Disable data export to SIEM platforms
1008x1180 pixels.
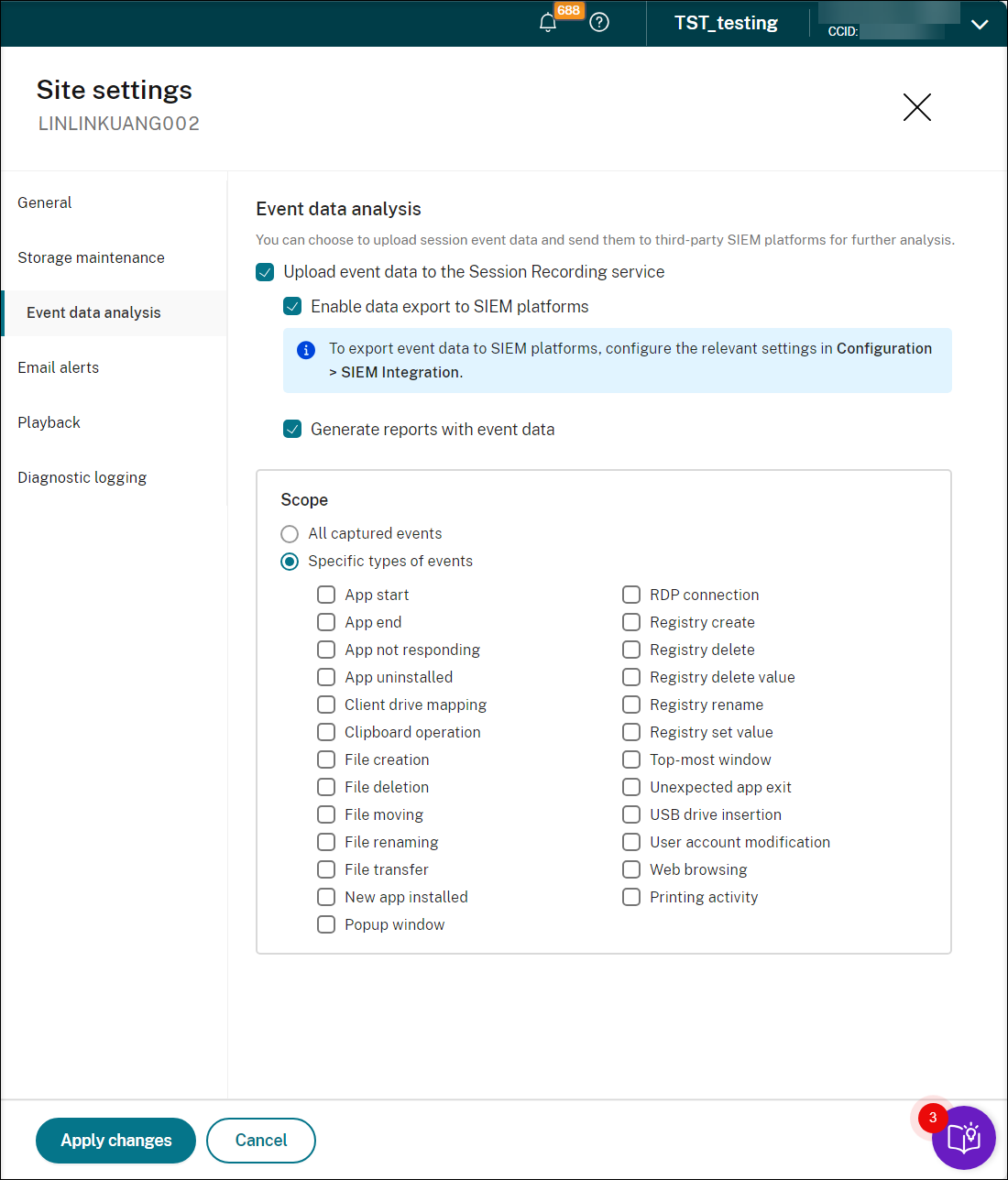point(292,307)
